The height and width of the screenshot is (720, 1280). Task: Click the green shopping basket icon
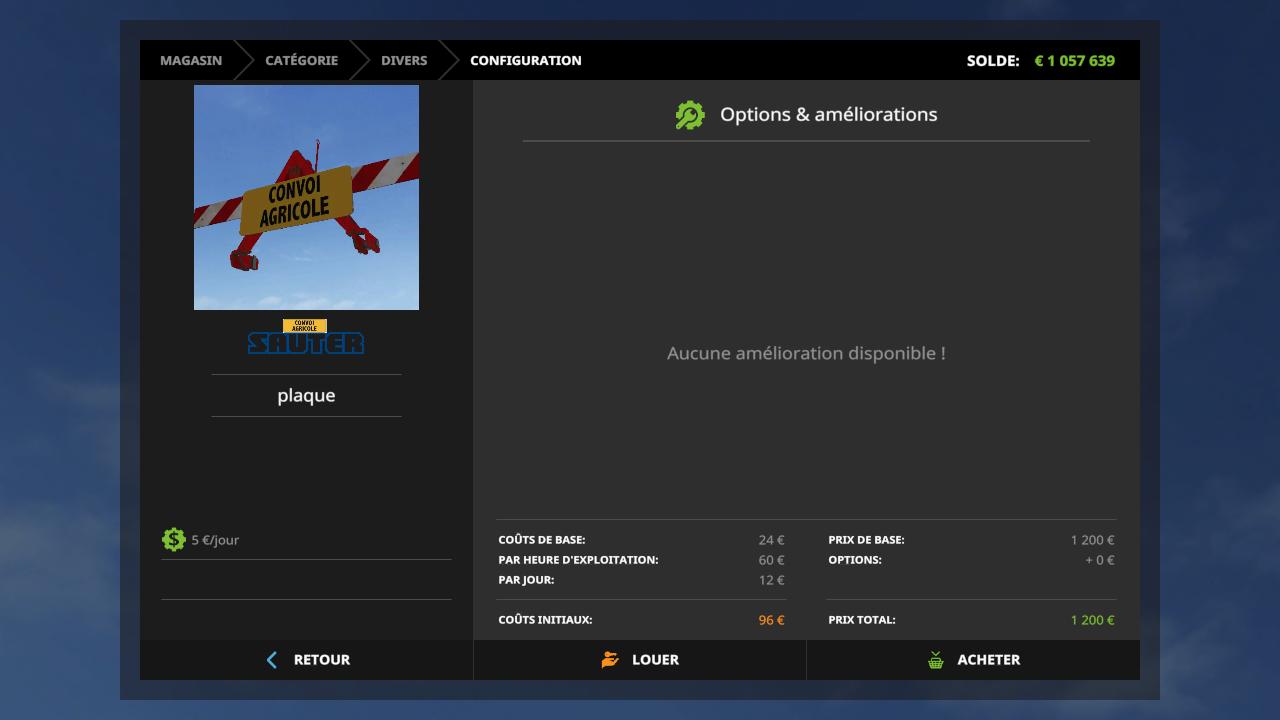(936, 660)
